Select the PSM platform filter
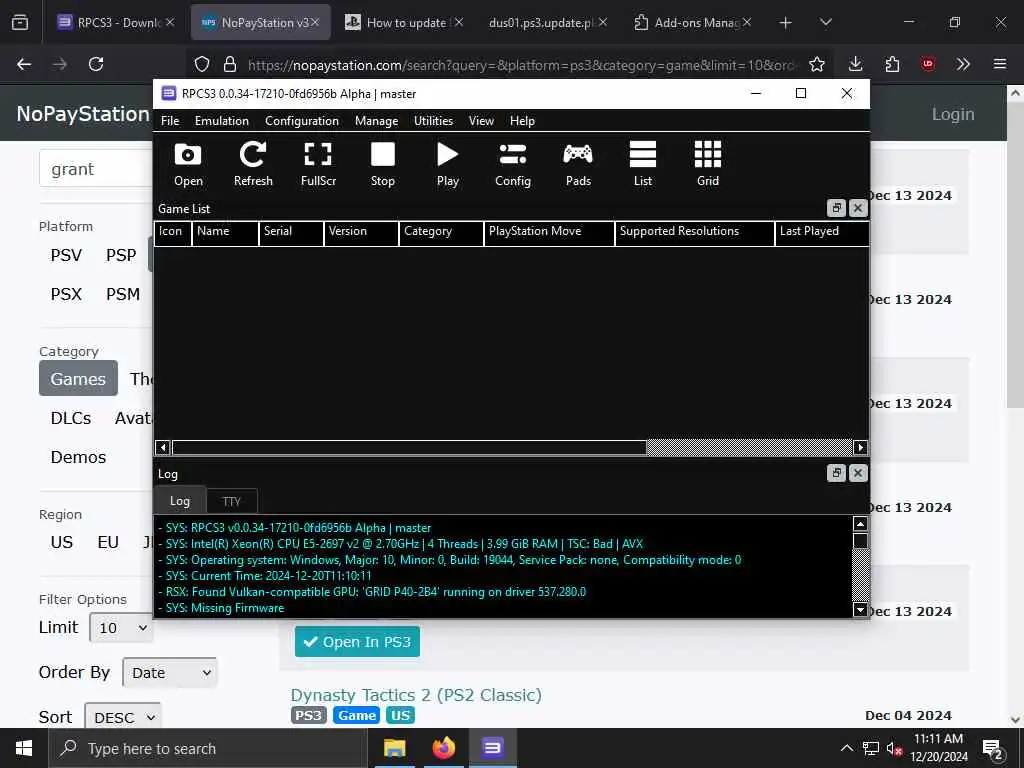1024x768 pixels. [123, 295]
